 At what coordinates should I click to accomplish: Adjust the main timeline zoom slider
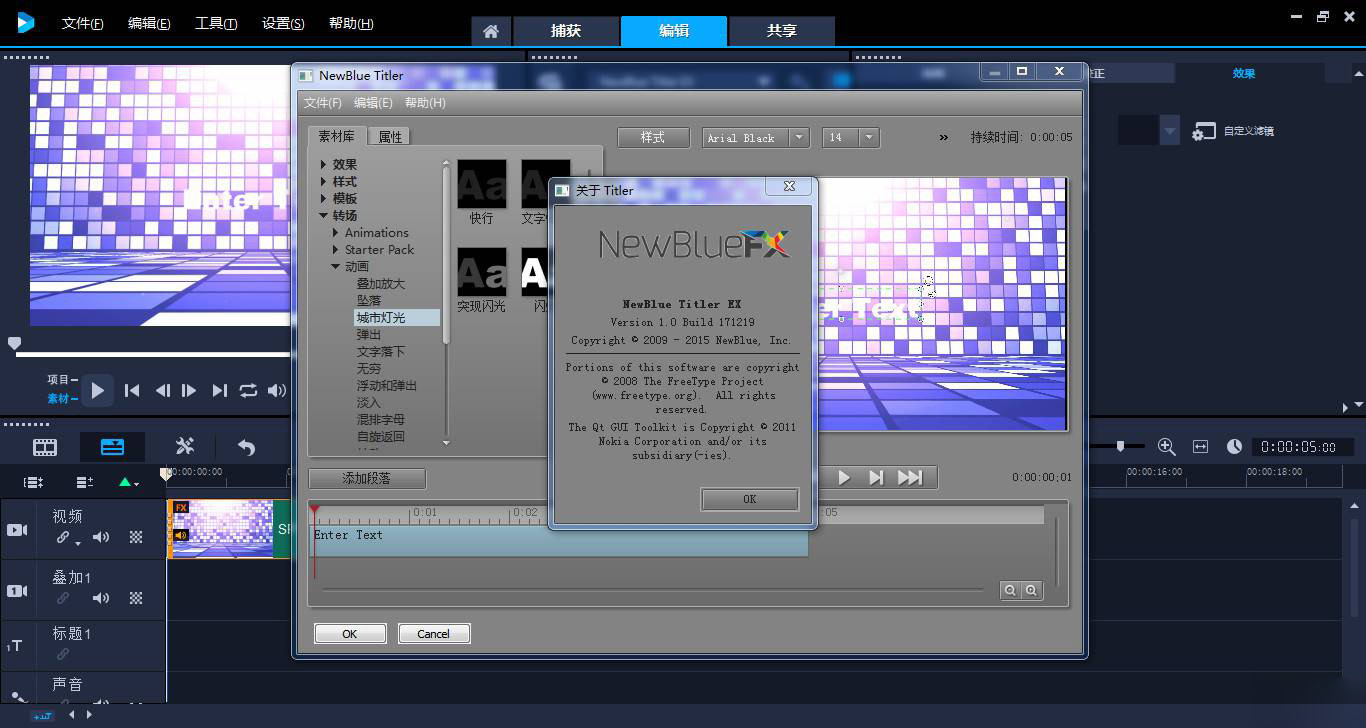pyautogui.click(x=1121, y=446)
